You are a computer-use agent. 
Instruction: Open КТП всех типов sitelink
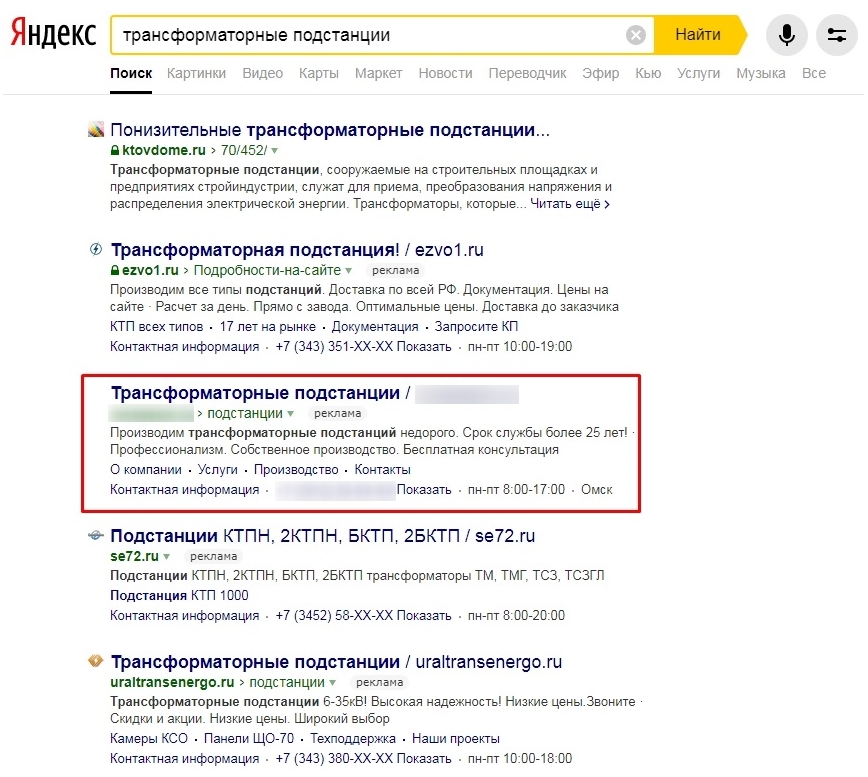157,327
